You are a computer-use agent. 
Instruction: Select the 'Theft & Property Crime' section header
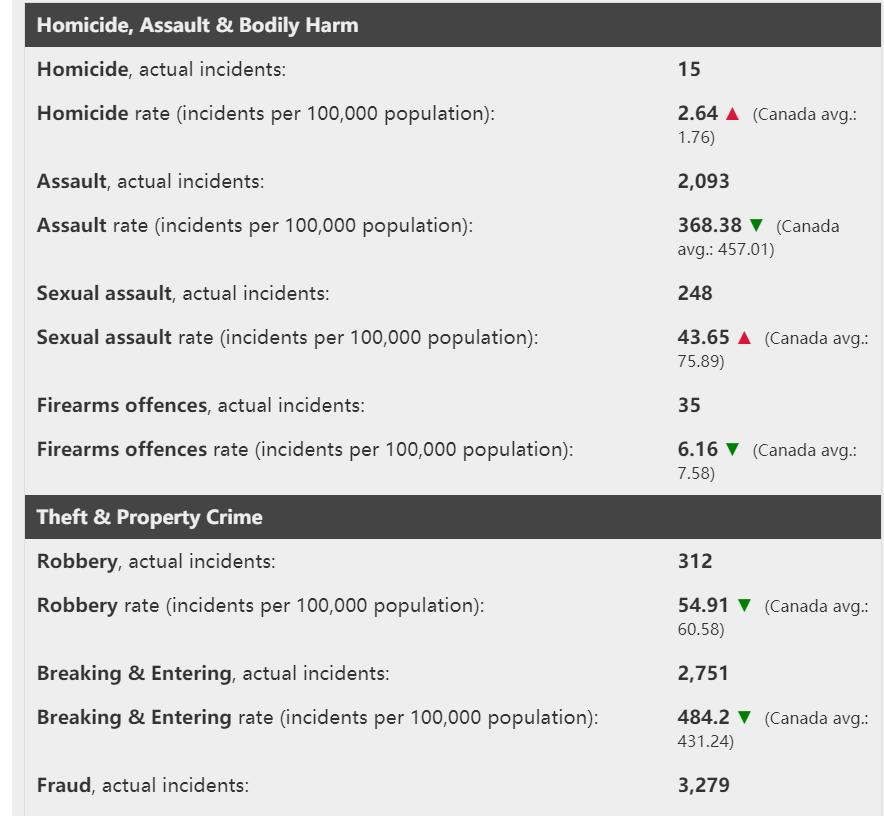click(149, 517)
